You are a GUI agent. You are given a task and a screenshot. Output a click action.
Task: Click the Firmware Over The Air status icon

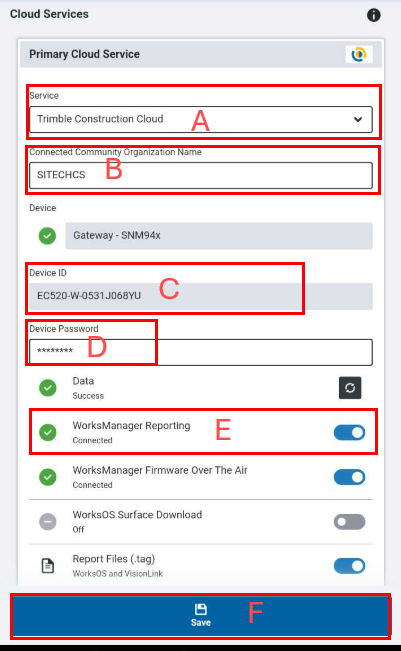[48, 477]
